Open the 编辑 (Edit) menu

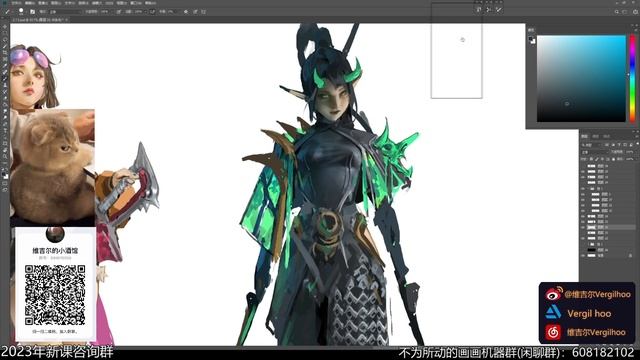[30, 3]
